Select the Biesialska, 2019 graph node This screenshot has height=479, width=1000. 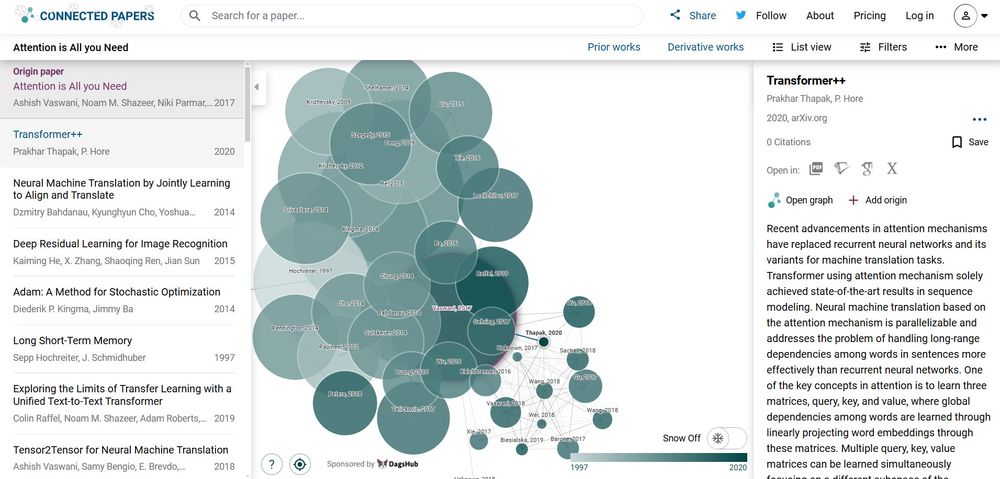coord(522,449)
